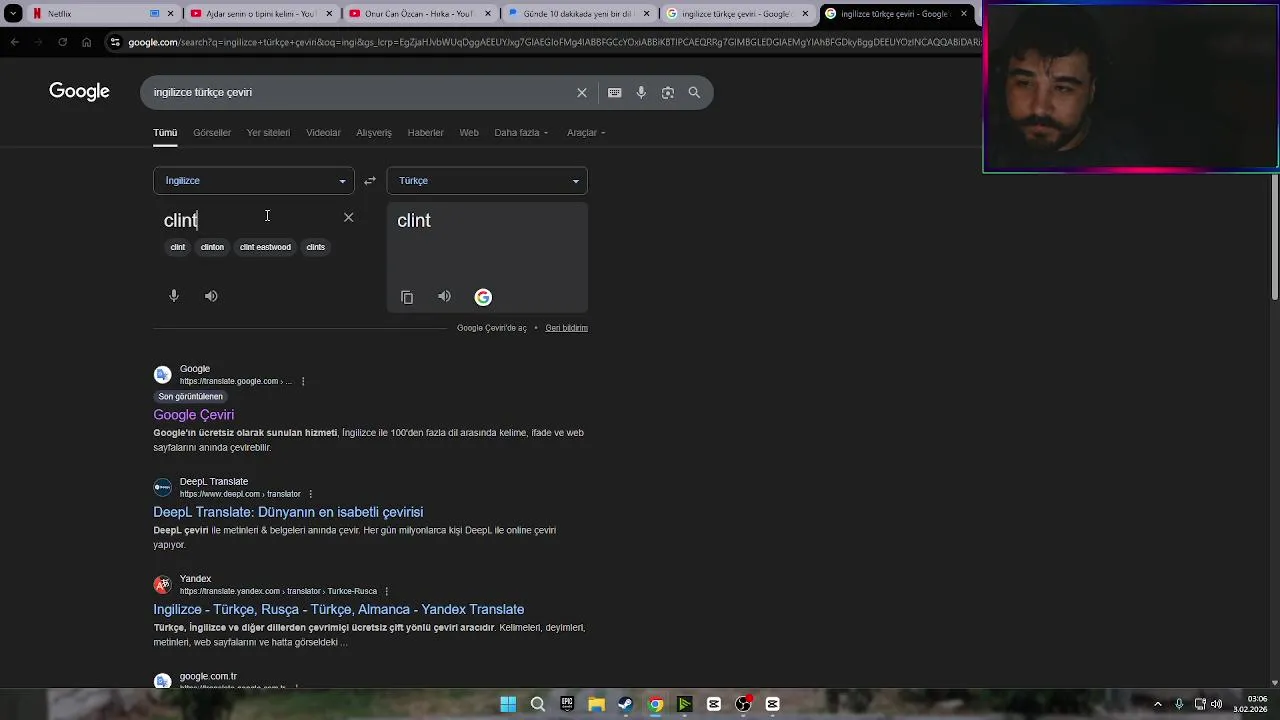Open the Google Çeviri result link
Viewport: 1280px width, 720px height.
coord(194,415)
